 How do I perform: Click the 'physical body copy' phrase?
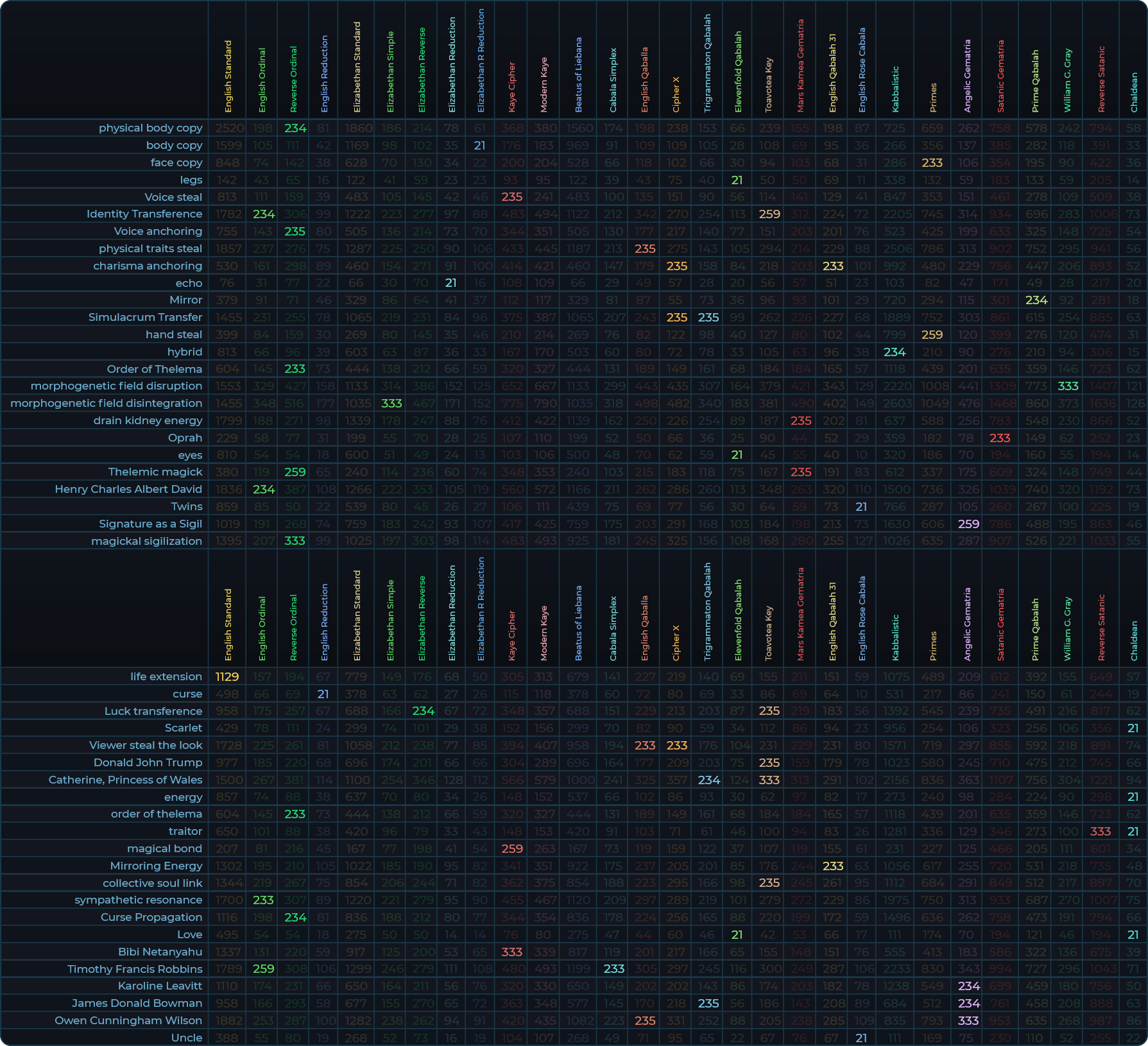[150, 128]
